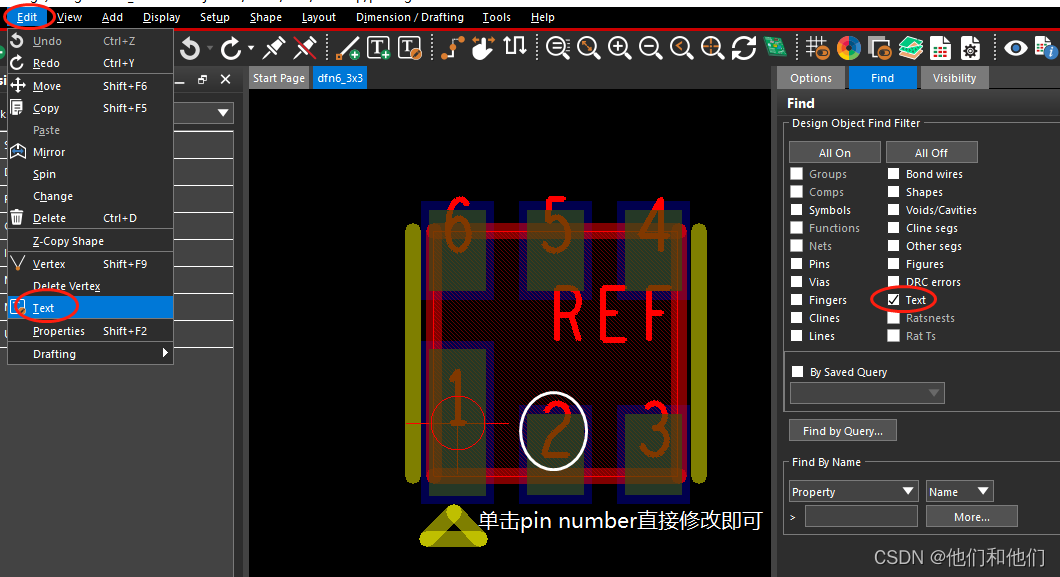
Task: Select the Add Text tool icon
Action: tap(379, 48)
